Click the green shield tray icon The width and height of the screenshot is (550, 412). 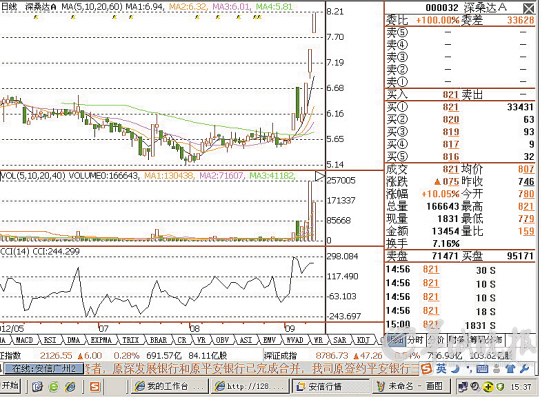coord(500,387)
